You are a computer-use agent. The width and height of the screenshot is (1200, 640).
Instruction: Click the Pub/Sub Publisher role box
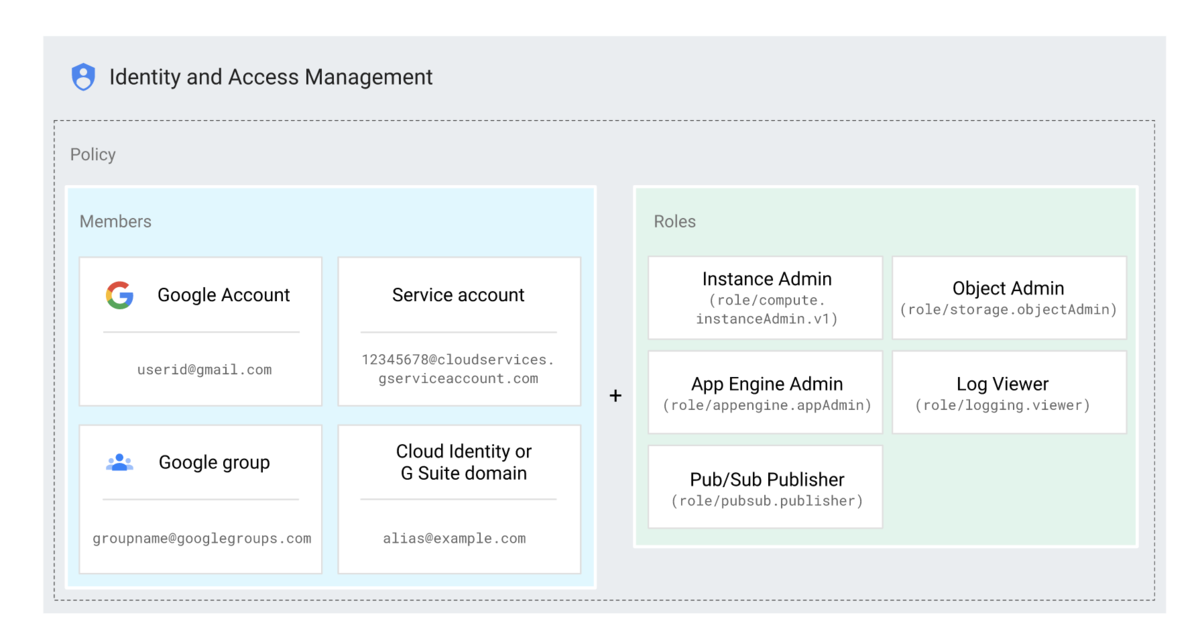766,487
